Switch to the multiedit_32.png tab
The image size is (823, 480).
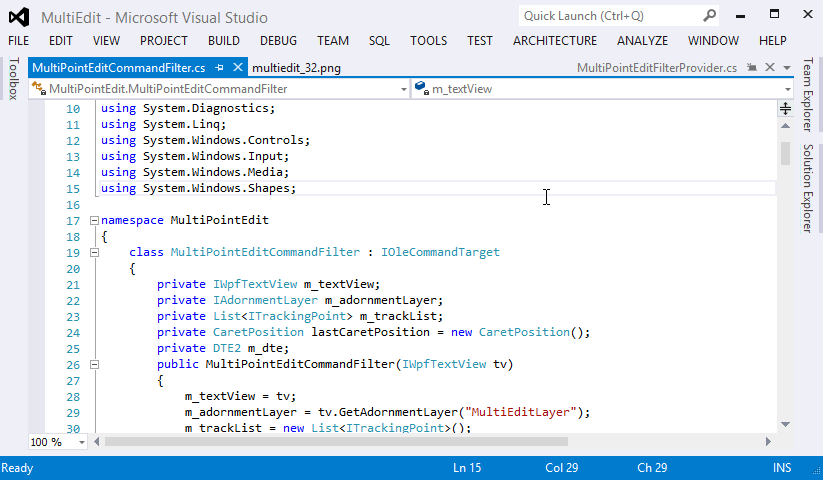(x=296, y=68)
